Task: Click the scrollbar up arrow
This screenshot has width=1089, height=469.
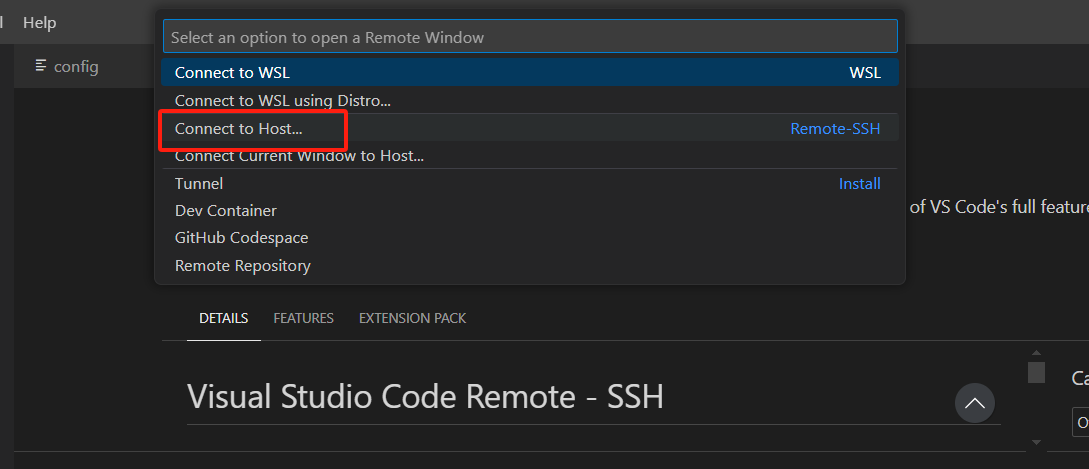Action: 1036,353
